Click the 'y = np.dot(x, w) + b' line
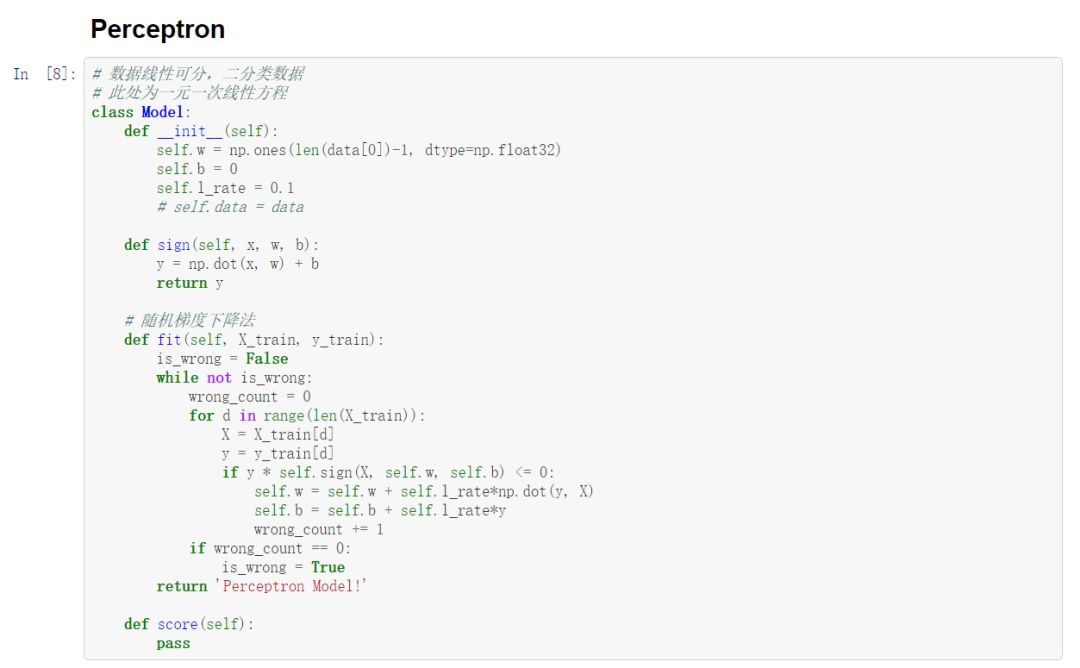The height and width of the screenshot is (668, 1080). click(238, 264)
